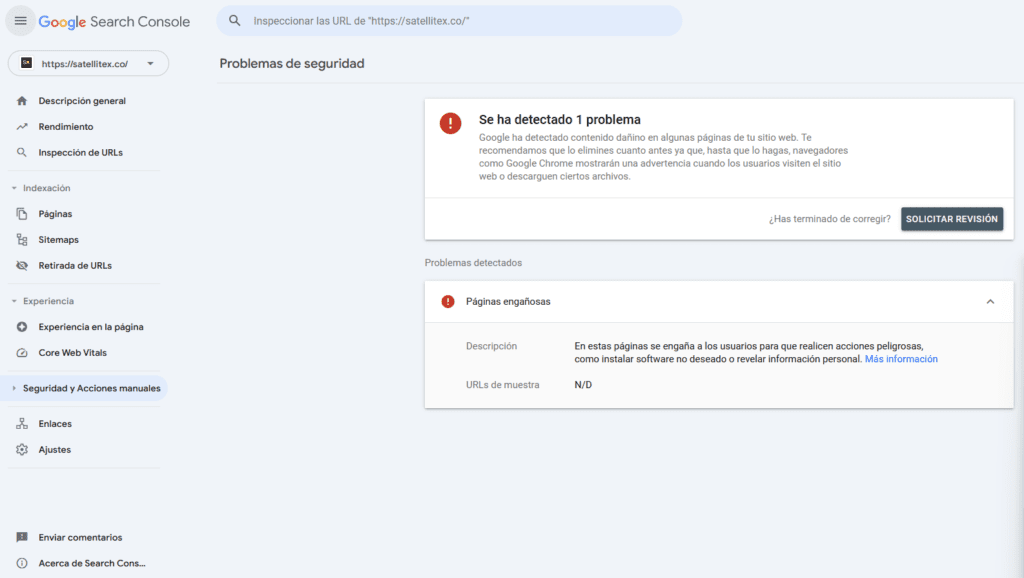Select Experiencia en la página in sidebar
This screenshot has height=578, width=1024.
(x=22, y=326)
